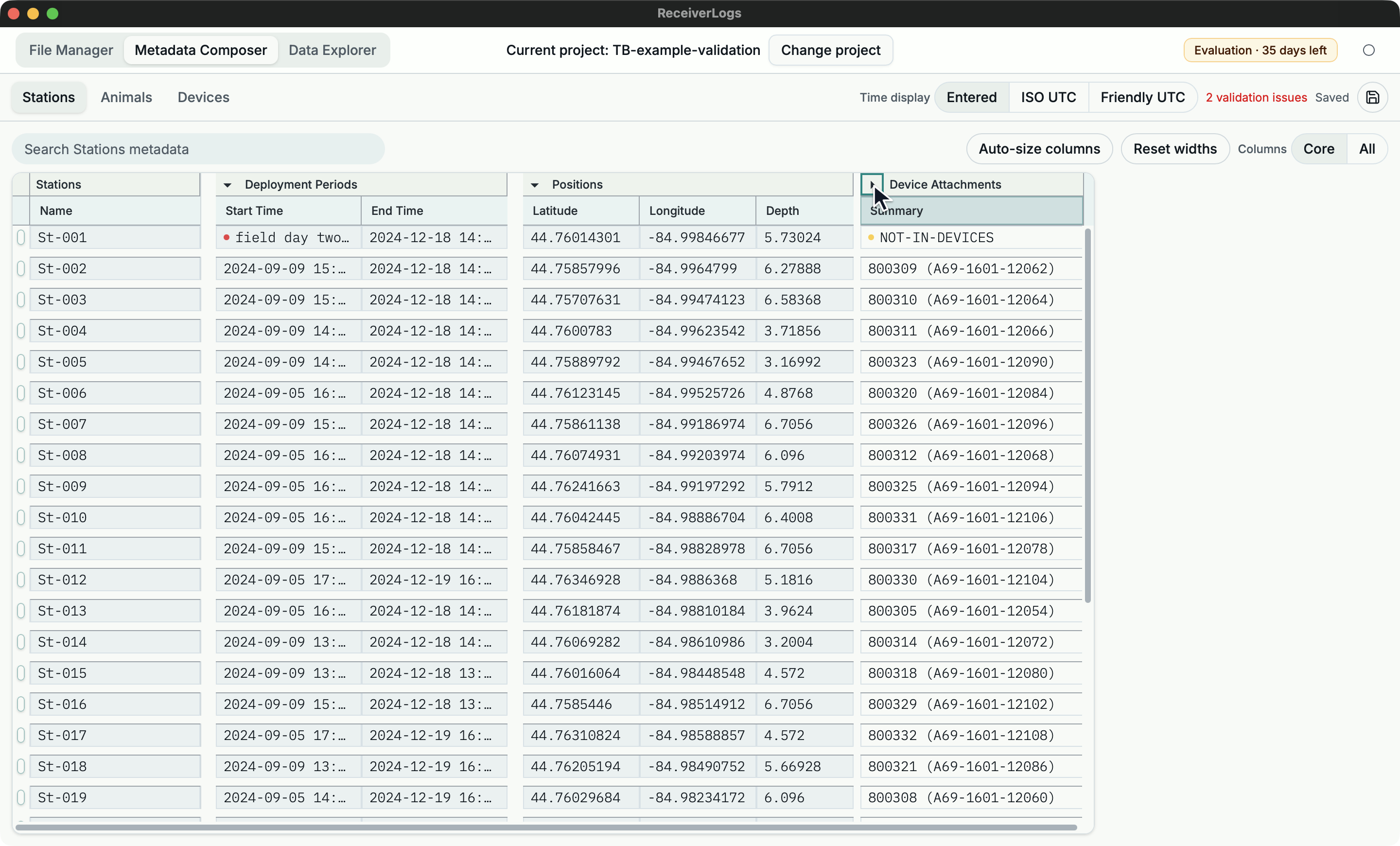Show only Core columns
Screen dimensions: 1400x846
(x=1319, y=149)
